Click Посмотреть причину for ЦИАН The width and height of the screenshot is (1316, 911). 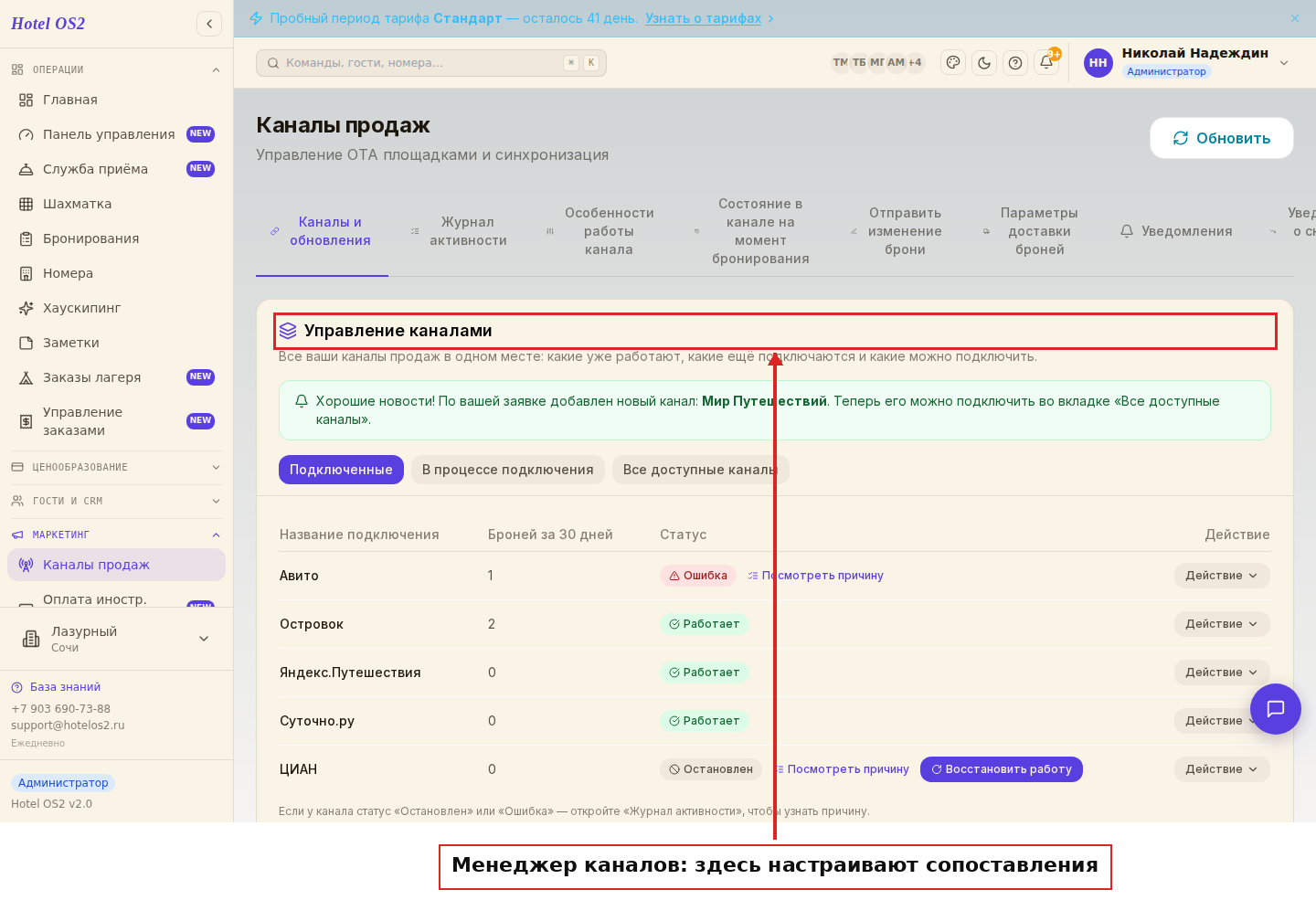(842, 769)
